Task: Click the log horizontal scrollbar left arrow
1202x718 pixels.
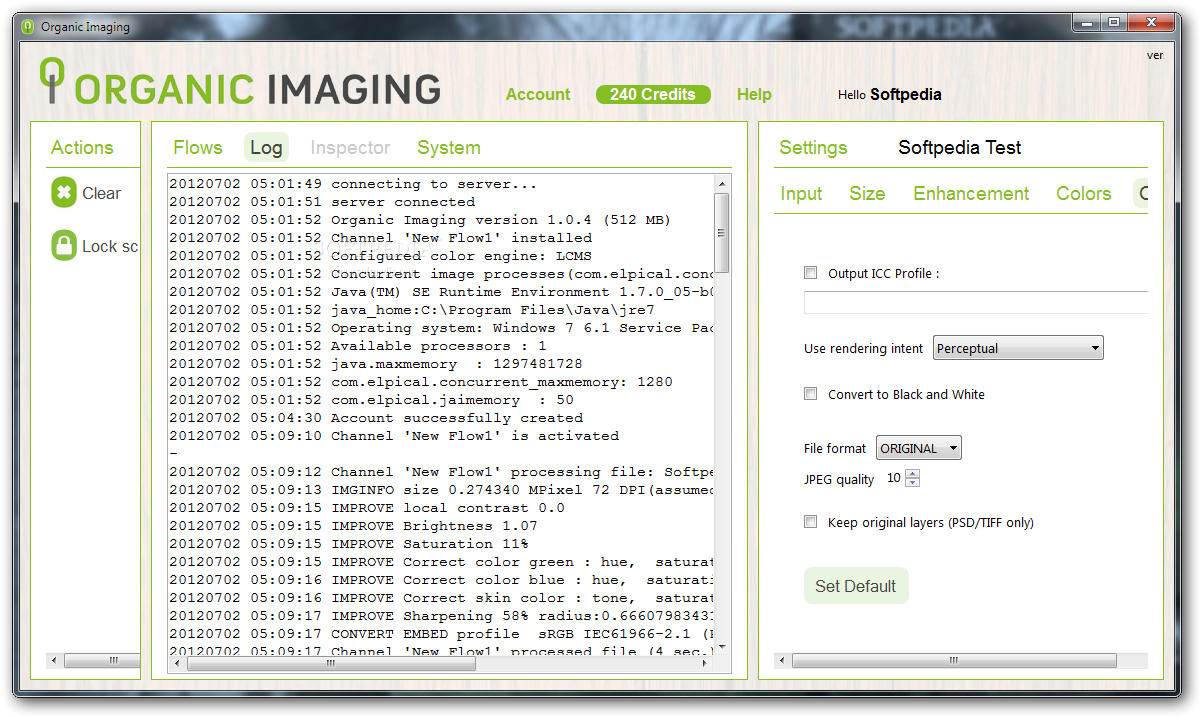Action: click(176, 662)
